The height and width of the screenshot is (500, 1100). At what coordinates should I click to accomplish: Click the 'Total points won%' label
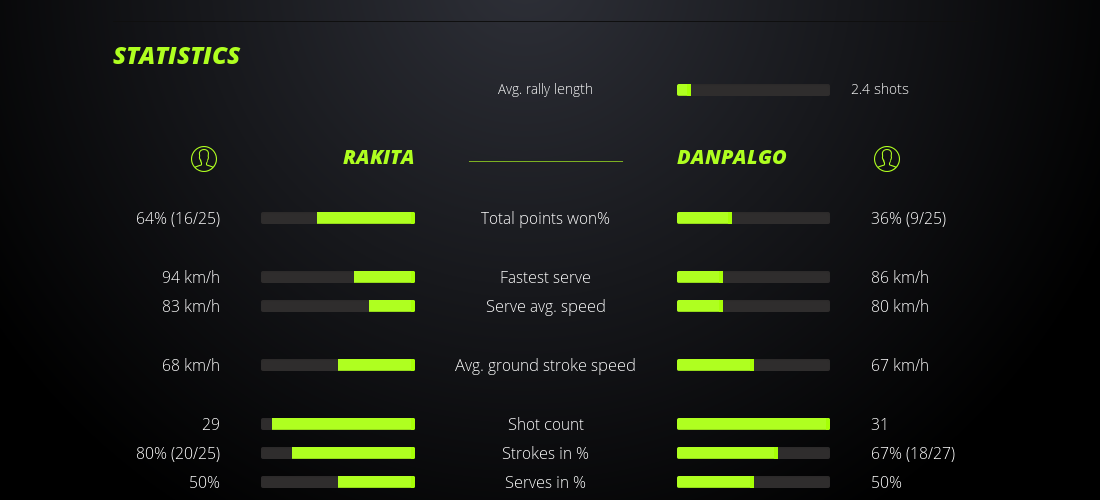point(545,218)
